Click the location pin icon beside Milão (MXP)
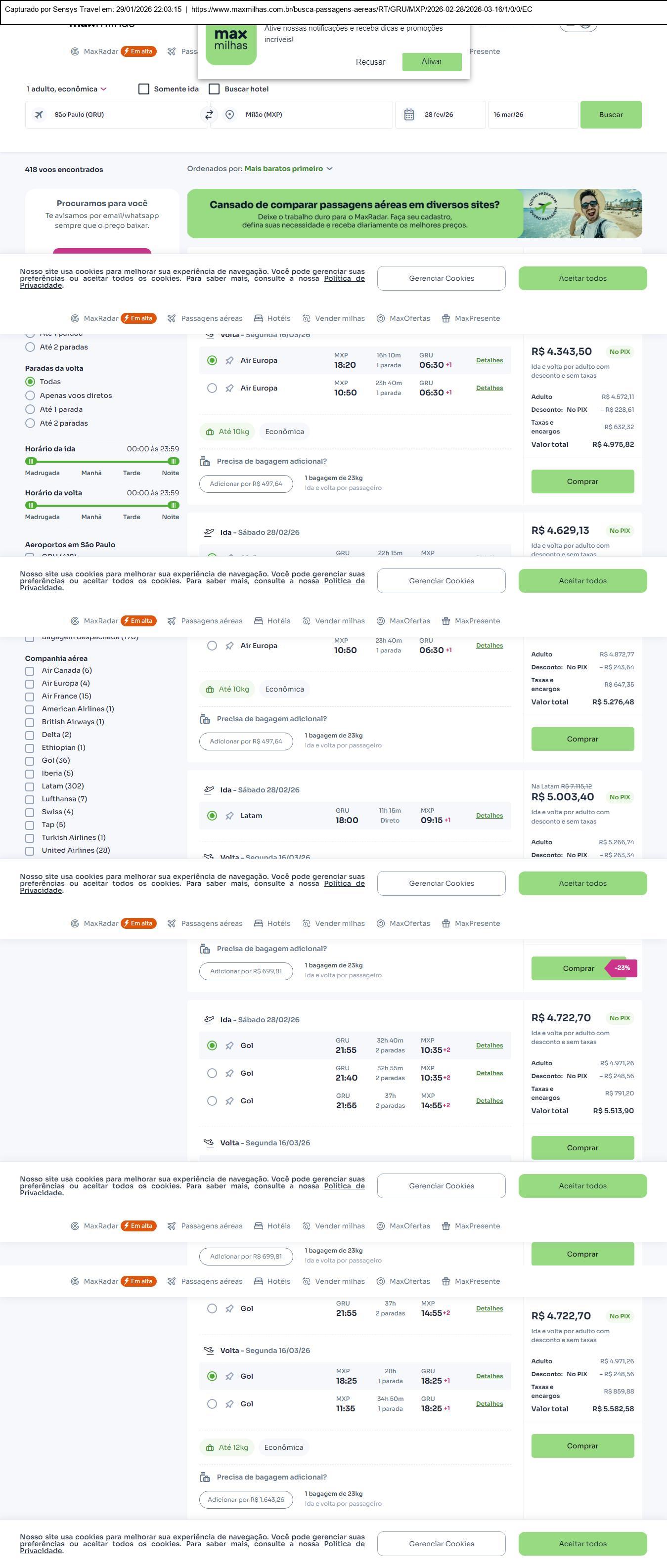Image resolution: width=667 pixels, height=1568 pixels. 229,114
